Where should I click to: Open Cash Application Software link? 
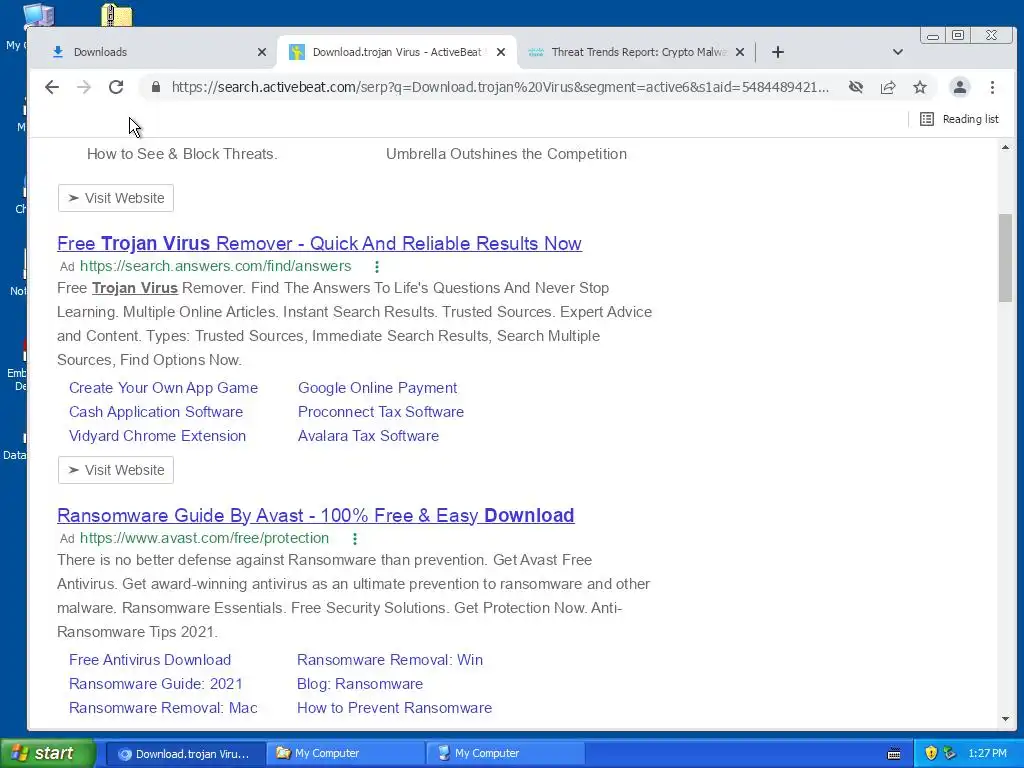[156, 412]
